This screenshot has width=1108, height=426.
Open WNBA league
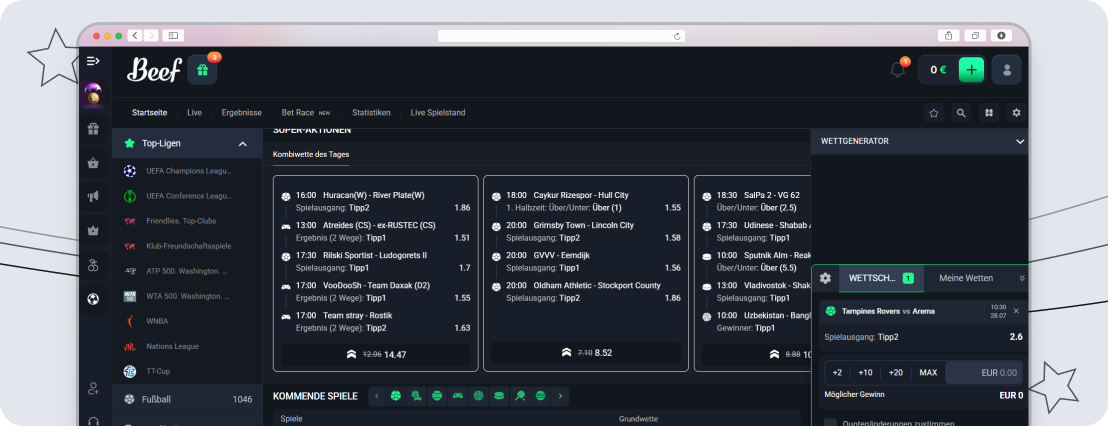pos(188,321)
